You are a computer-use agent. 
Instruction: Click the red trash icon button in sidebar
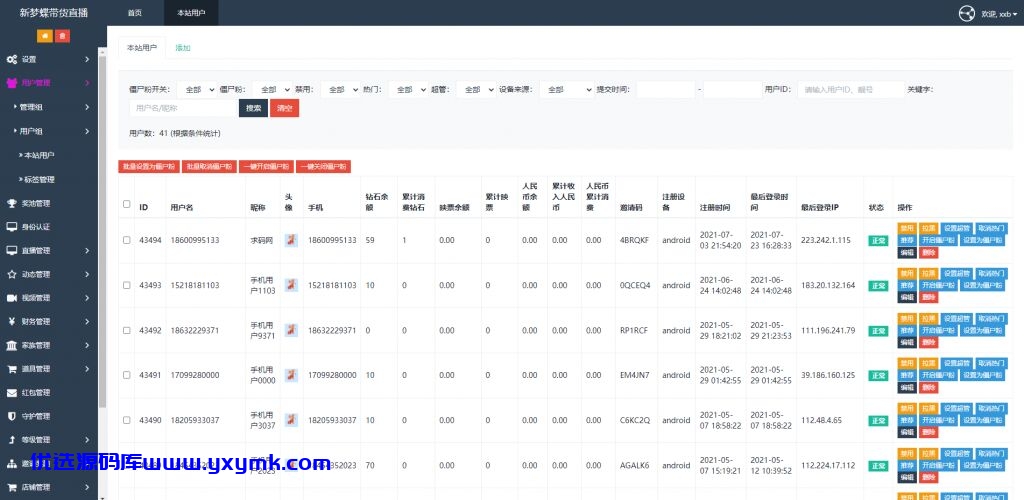(x=62, y=37)
